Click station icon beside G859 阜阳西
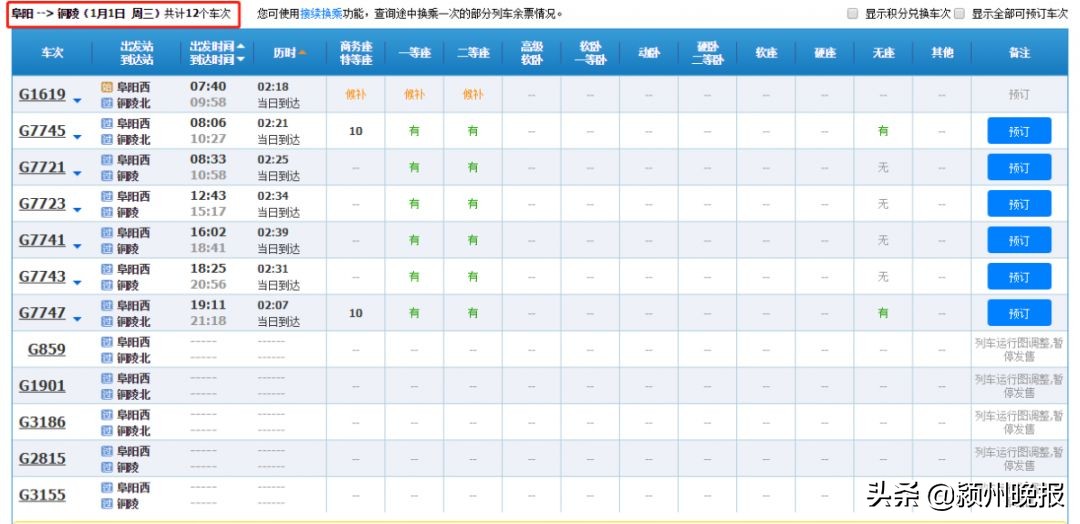Screen dimensions: 1080x524 (107, 342)
